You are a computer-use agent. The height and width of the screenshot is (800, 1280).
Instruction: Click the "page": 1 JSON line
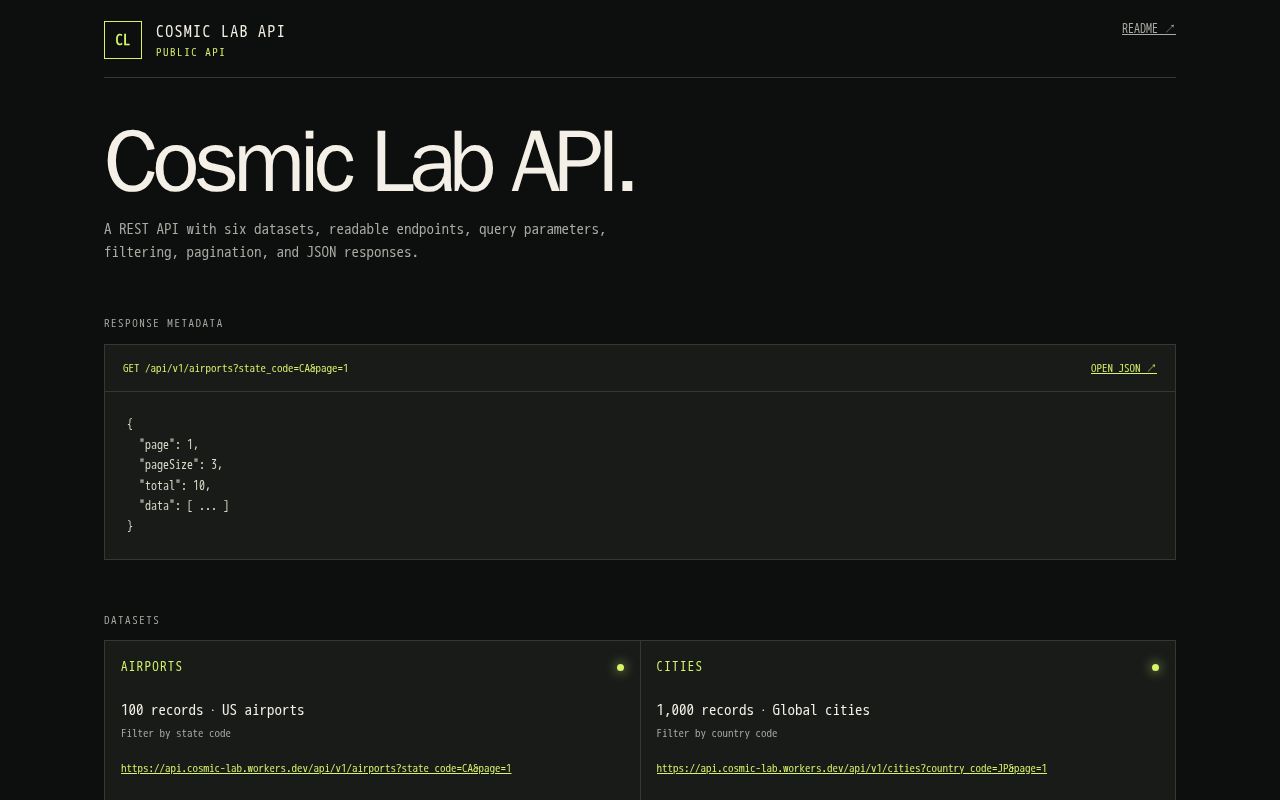click(x=169, y=444)
